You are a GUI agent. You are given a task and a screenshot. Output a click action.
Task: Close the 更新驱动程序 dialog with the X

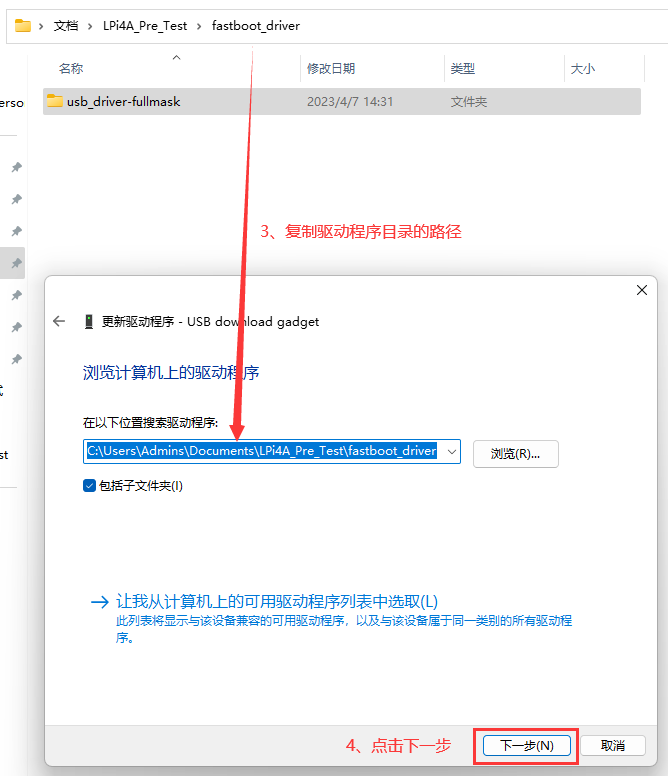click(642, 290)
